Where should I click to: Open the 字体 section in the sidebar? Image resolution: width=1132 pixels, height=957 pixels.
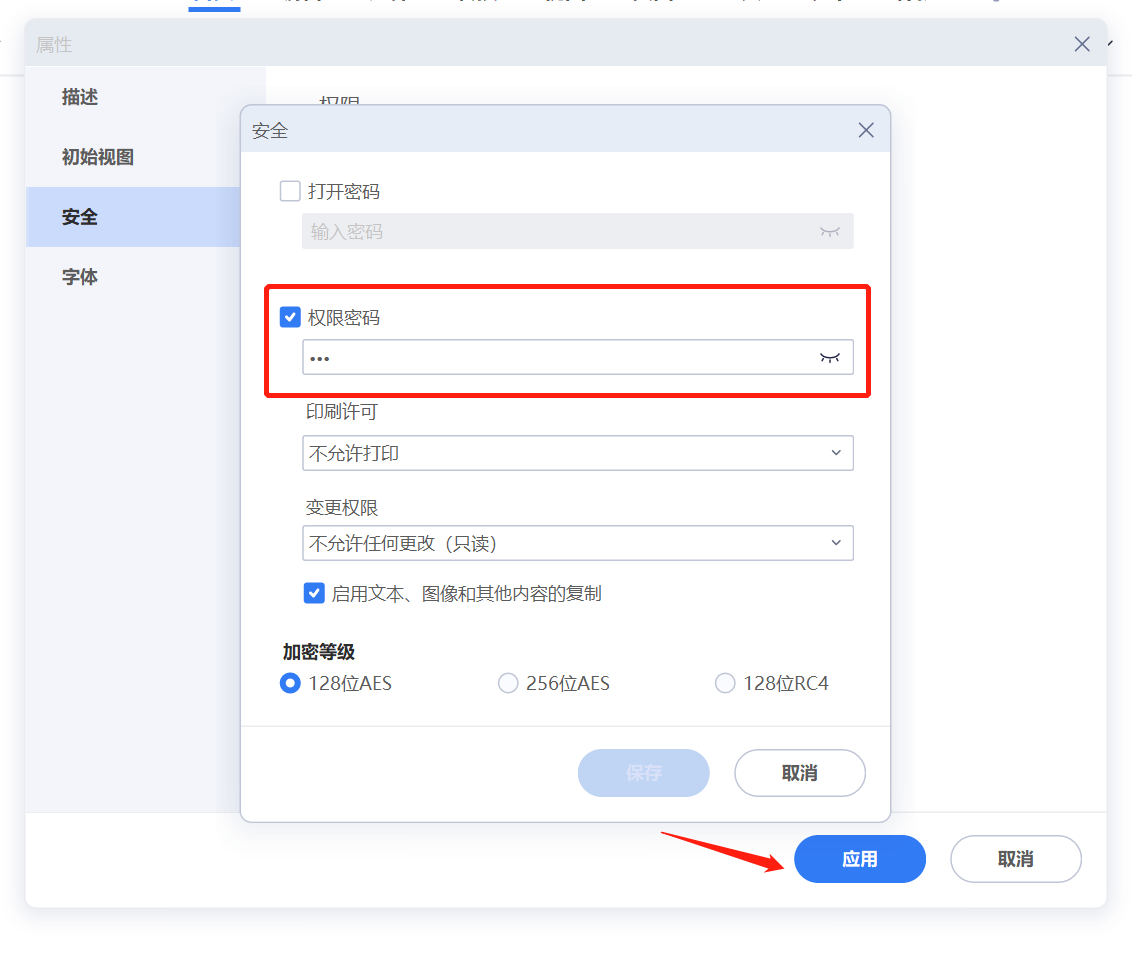pyautogui.click(x=79, y=277)
